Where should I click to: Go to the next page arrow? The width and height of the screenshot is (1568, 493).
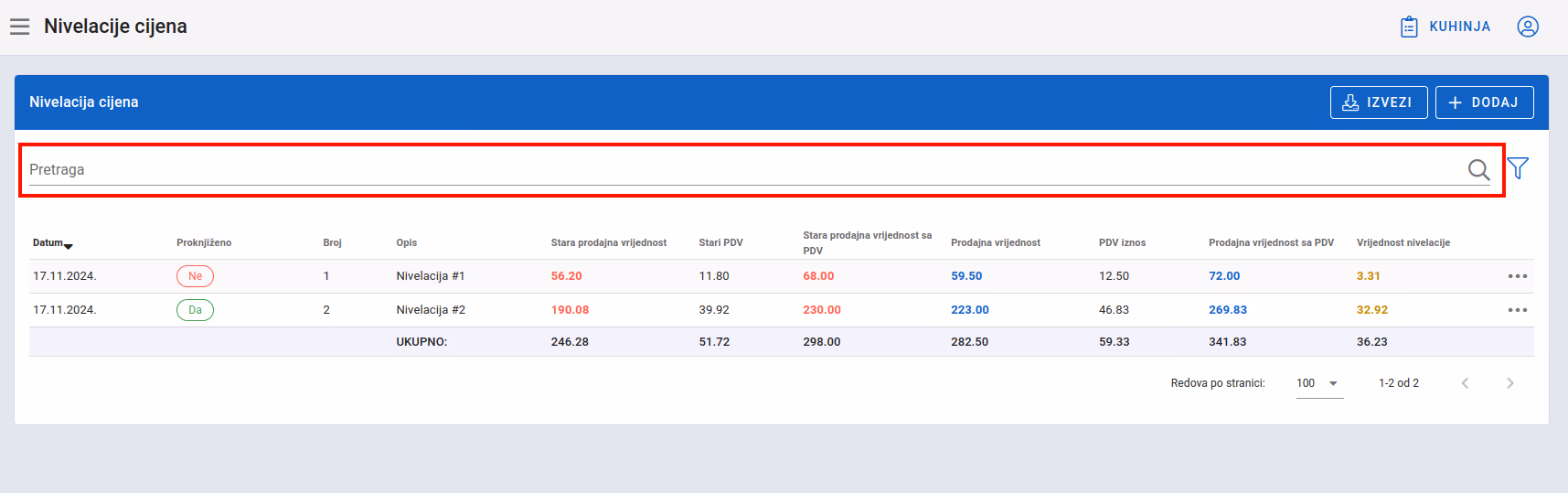coord(1510,383)
